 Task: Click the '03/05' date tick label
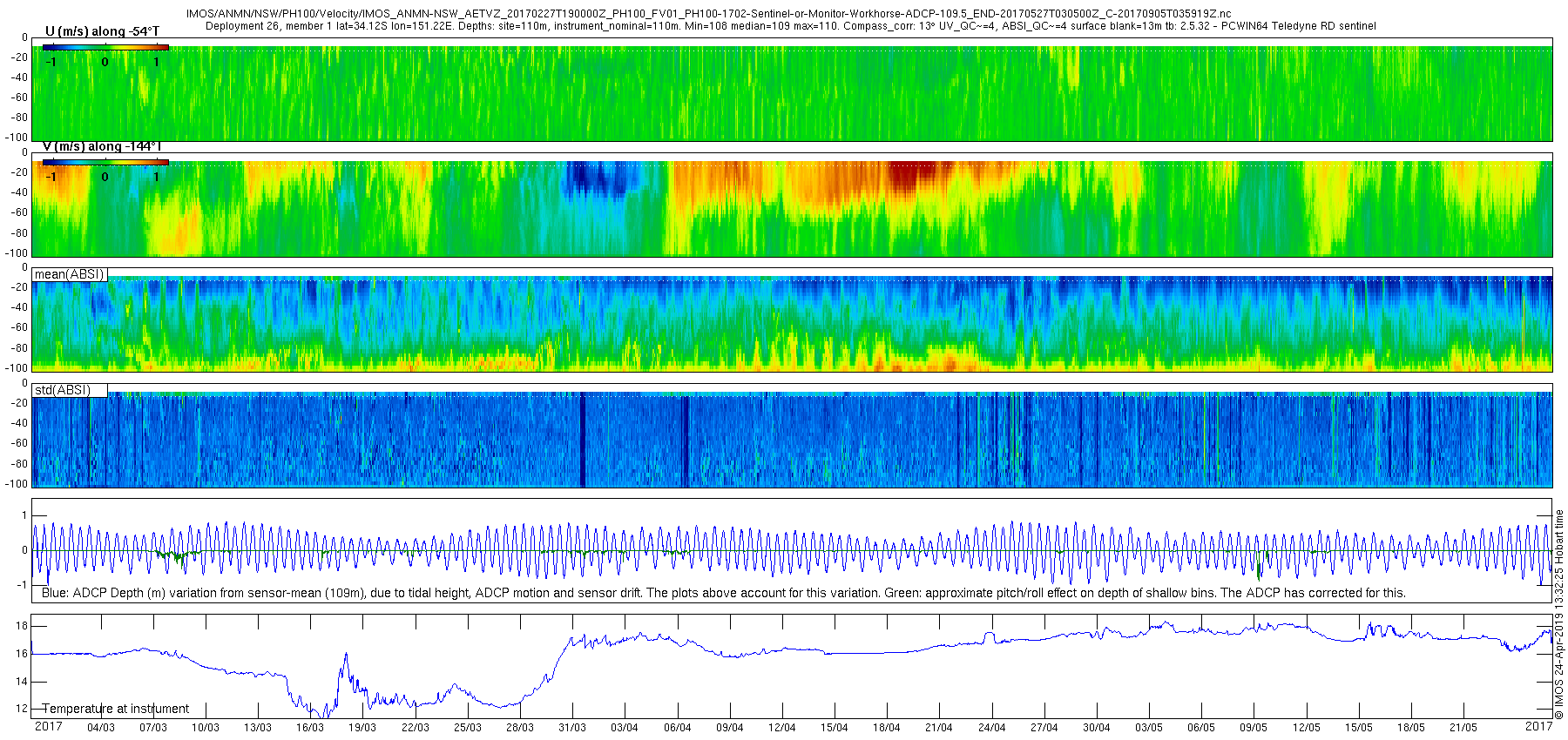[x=1149, y=728]
